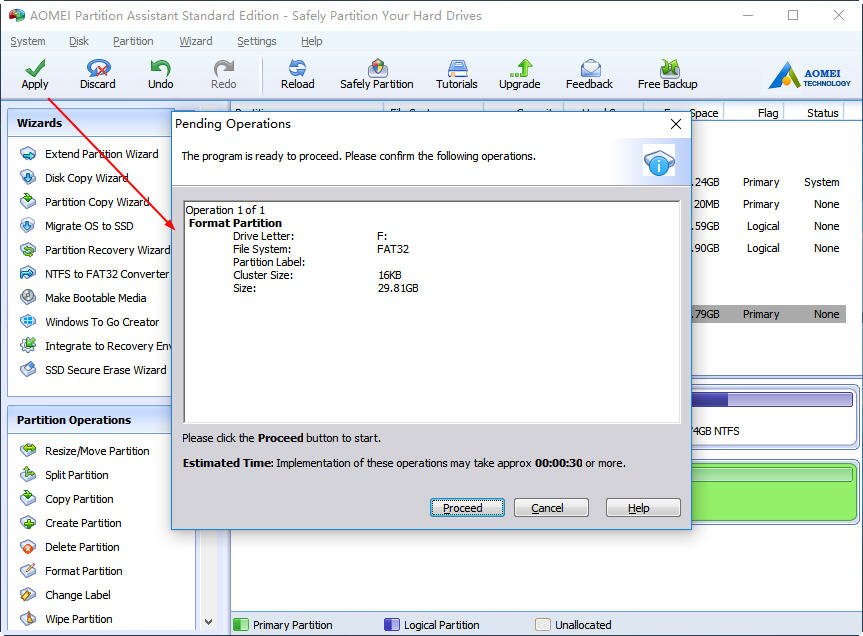This screenshot has width=863, height=636.
Task: Click the Format Partition operation entry in list
Action: 235,223
